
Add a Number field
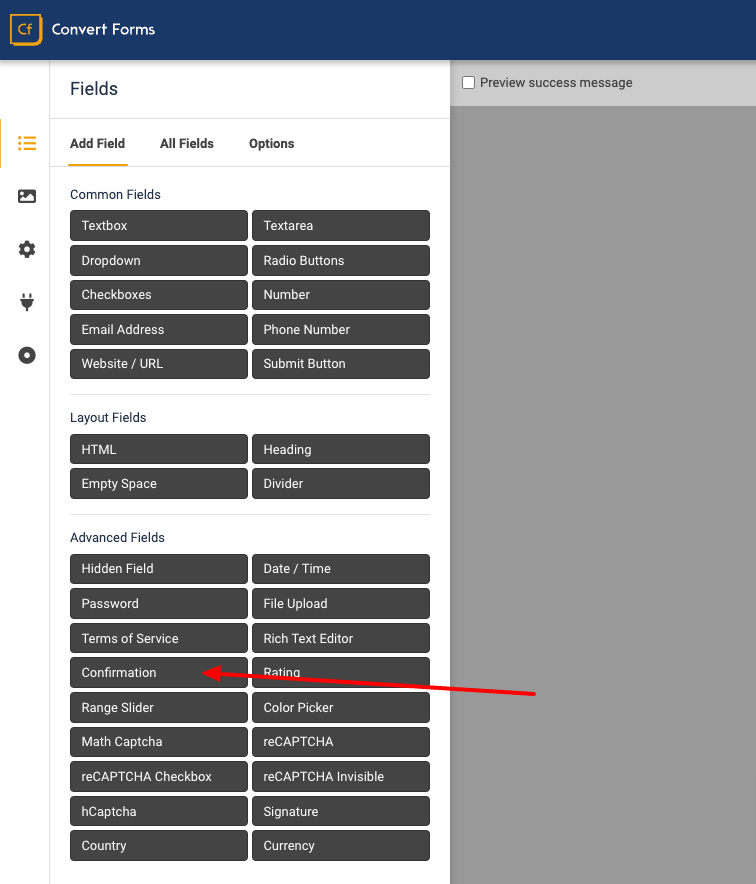tap(341, 295)
